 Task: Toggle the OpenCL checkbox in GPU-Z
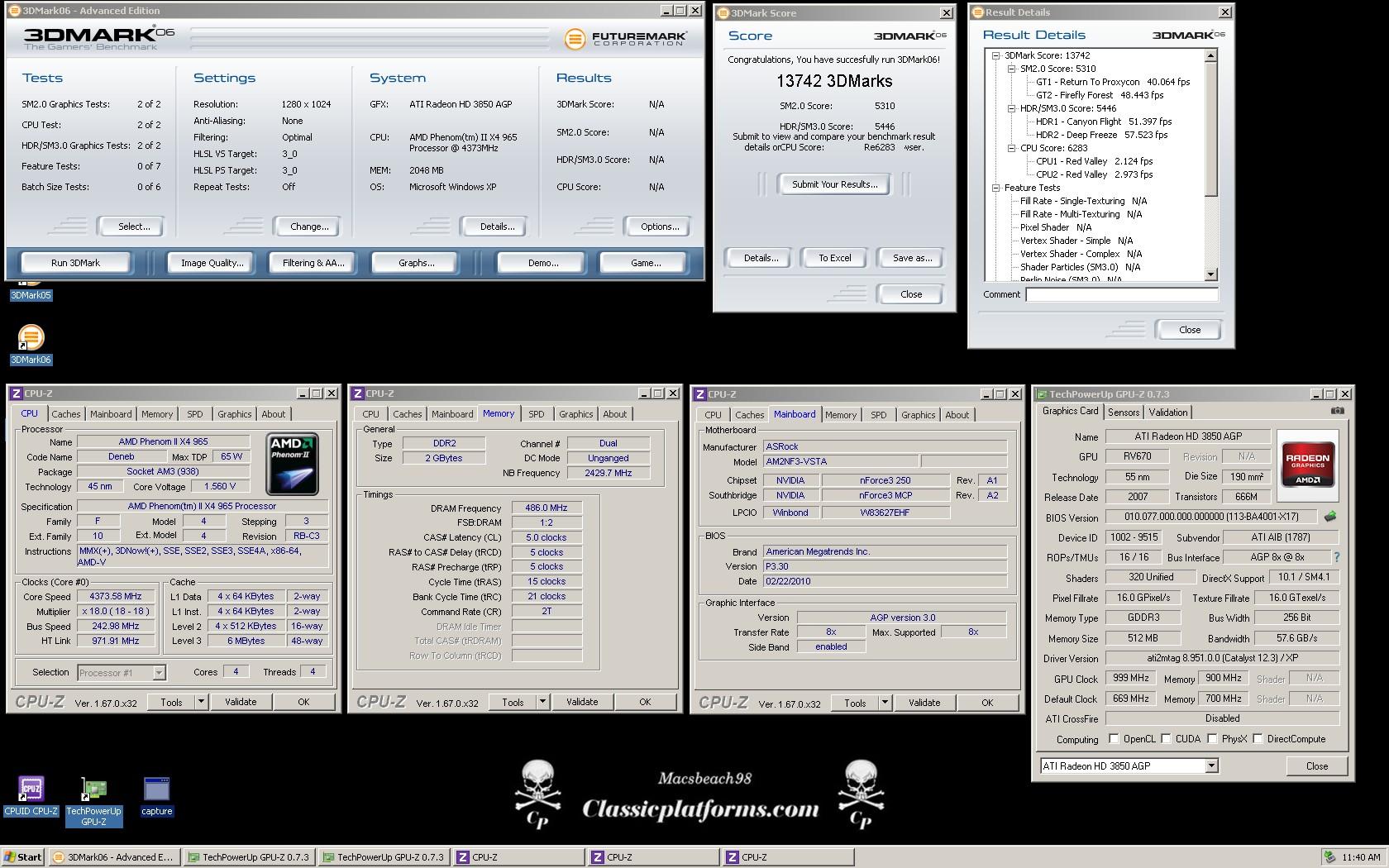coord(1114,739)
